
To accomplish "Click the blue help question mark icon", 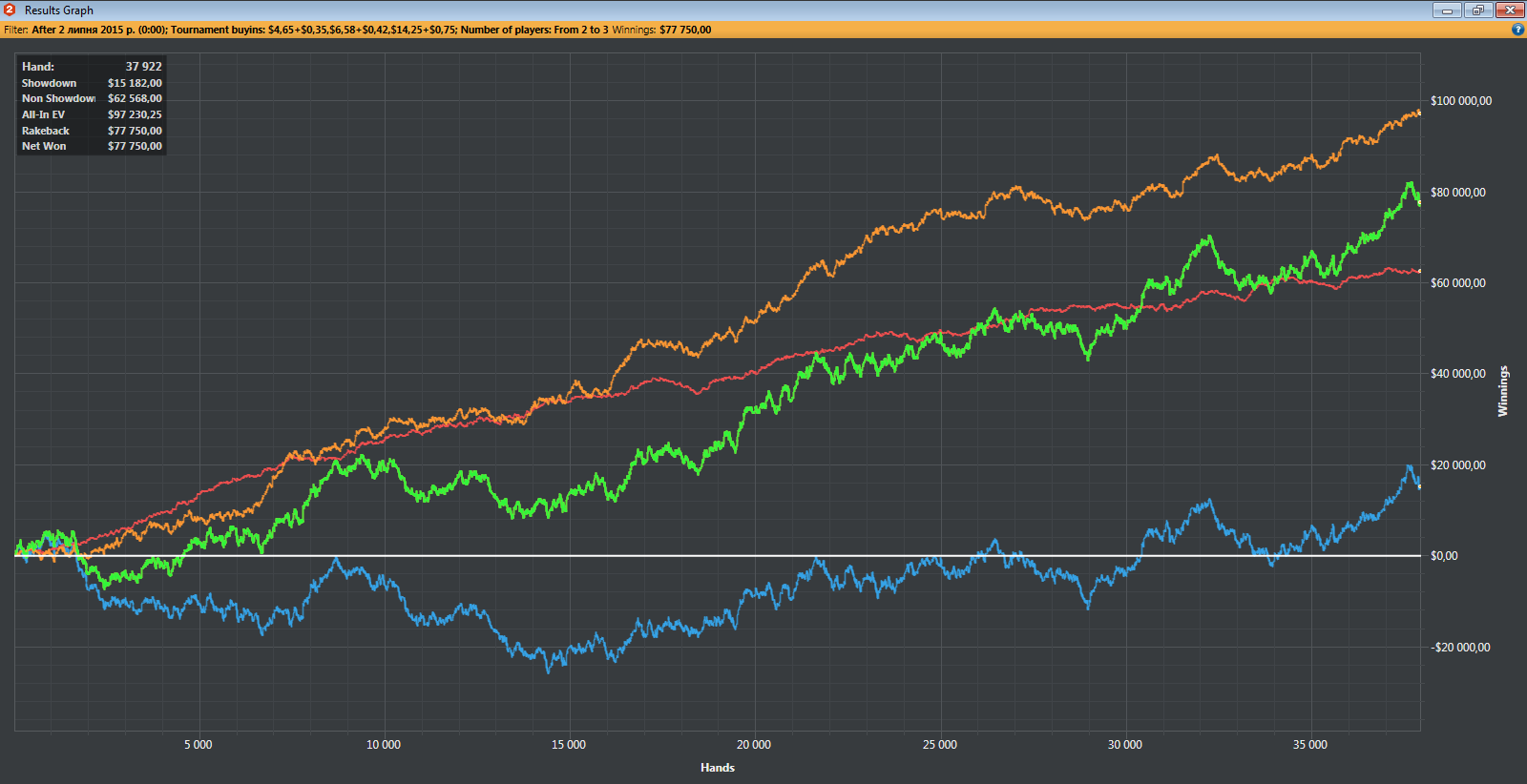I will click(x=1517, y=30).
